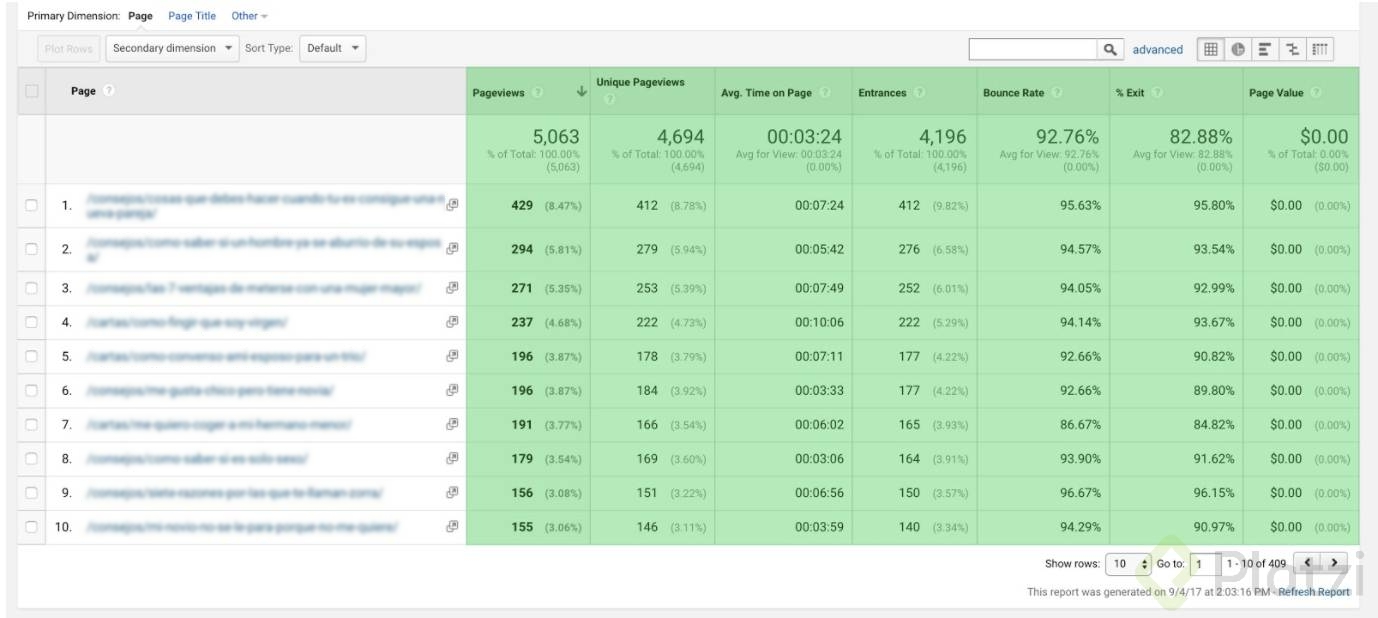Check the row 7 checkbox

(32, 424)
